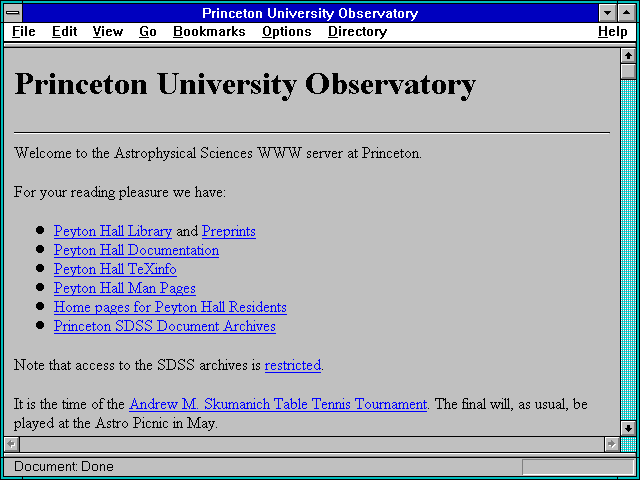Click the window title bar text
640x480 pixels.
tap(310, 13)
